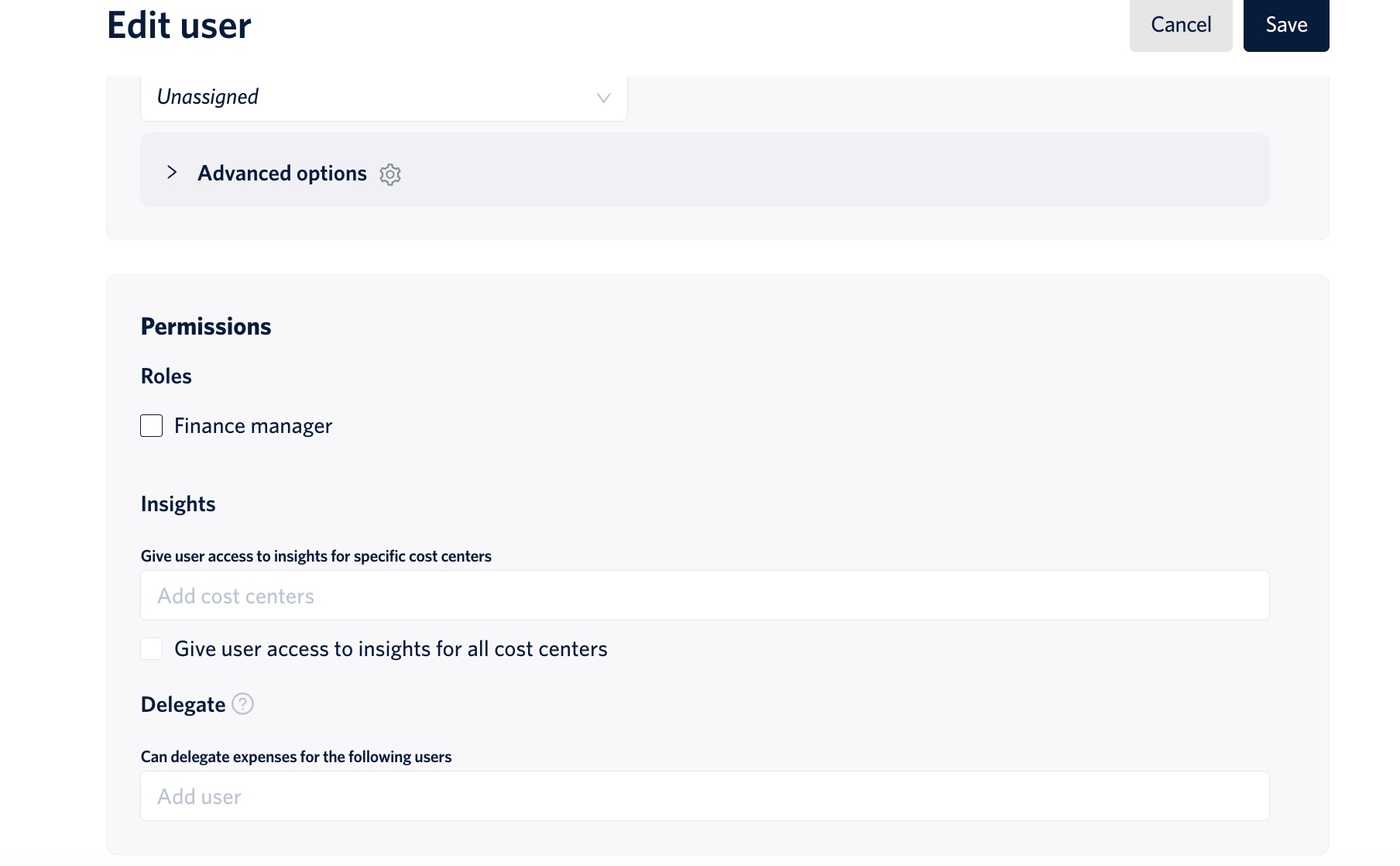1400x866 pixels.
Task: Select the Insights section header
Action: [177, 503]
